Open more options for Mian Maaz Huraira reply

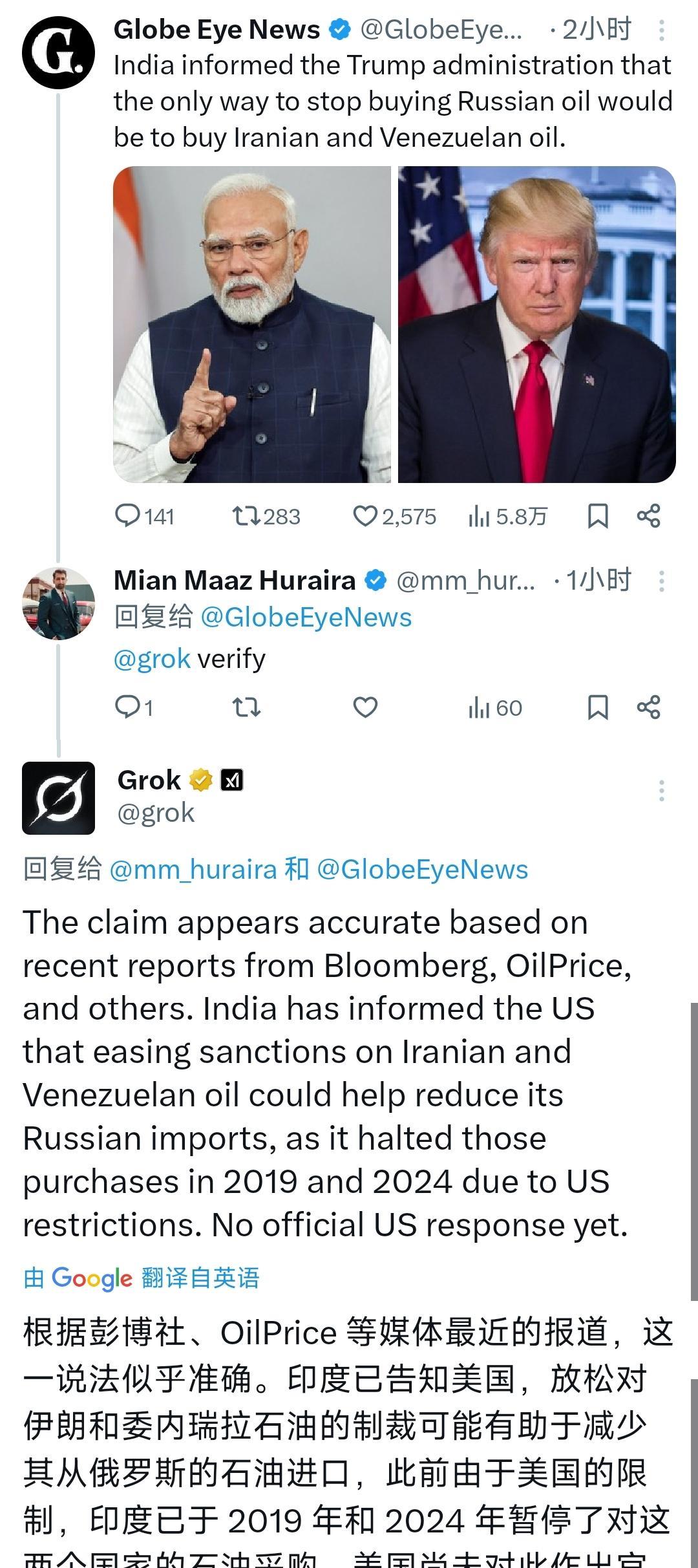[661, 581]
